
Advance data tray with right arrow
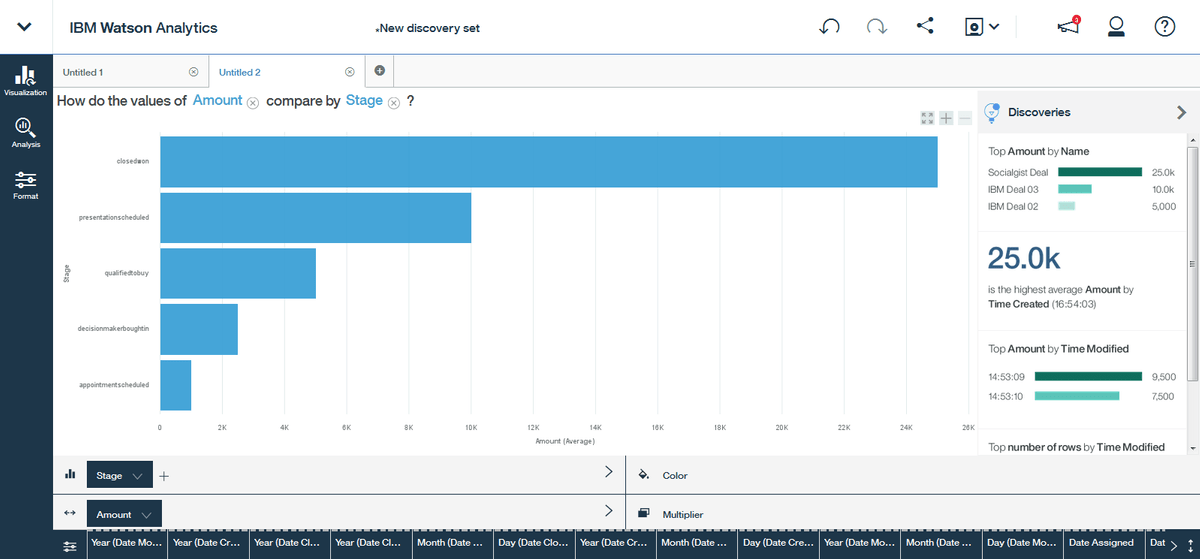click(1174, 546)
